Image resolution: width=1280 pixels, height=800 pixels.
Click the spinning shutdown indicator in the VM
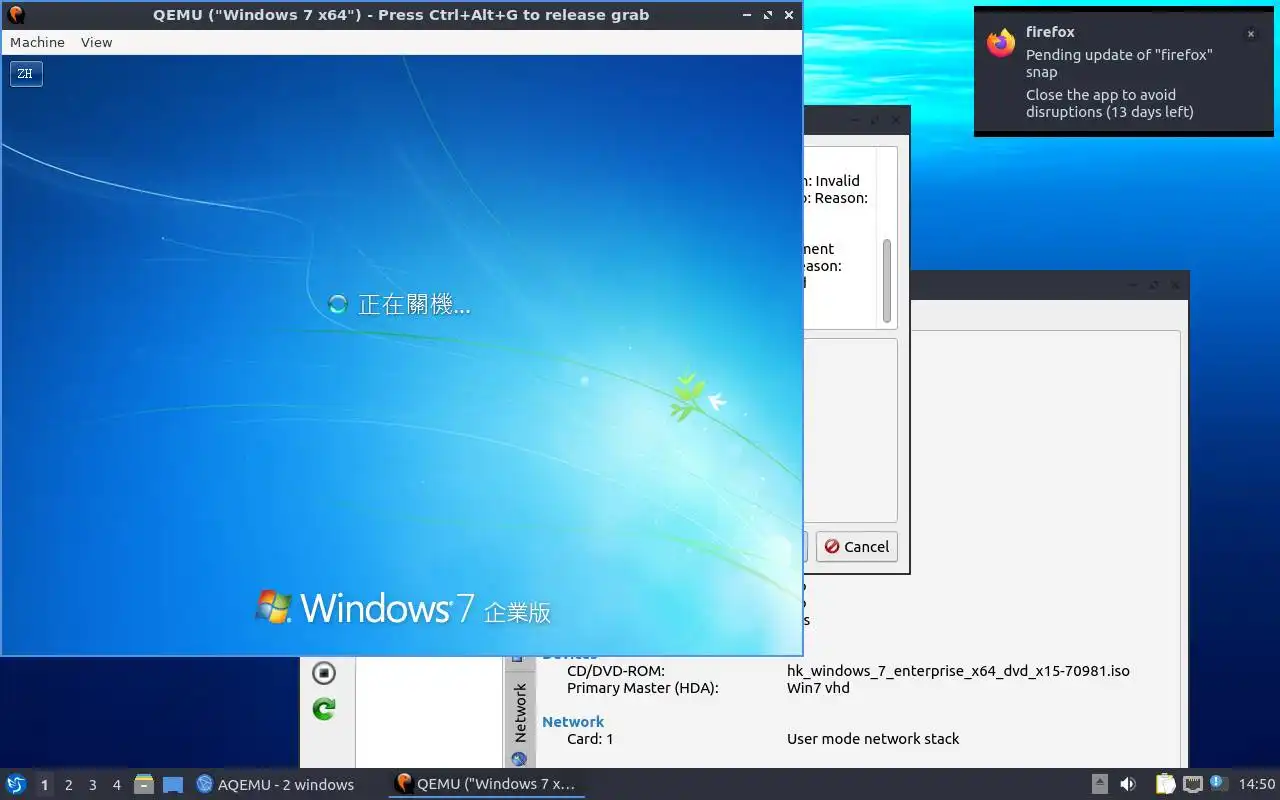pyautogui.click(x=338, y=304)
